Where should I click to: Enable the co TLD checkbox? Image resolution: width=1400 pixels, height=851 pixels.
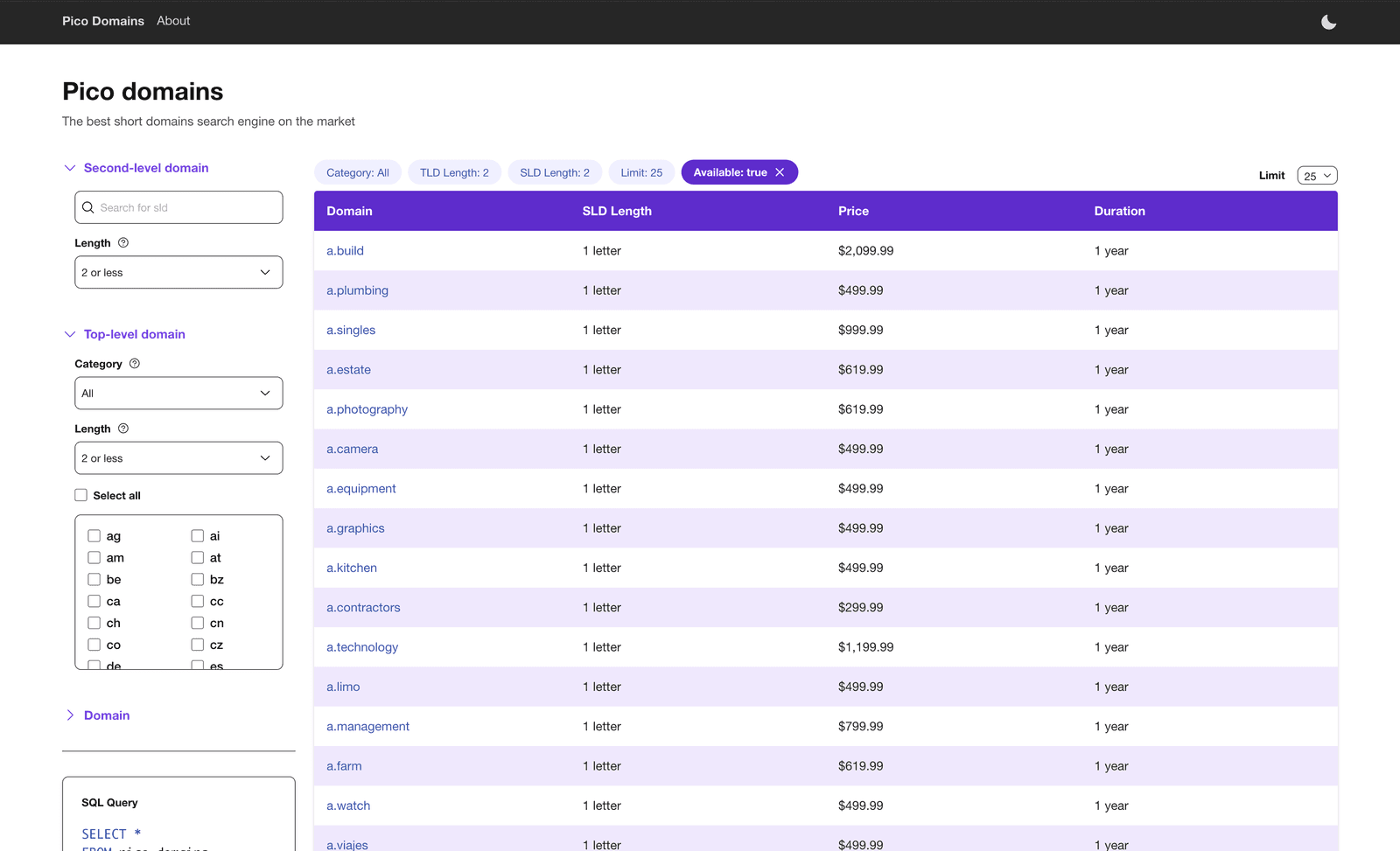[94, 645]
